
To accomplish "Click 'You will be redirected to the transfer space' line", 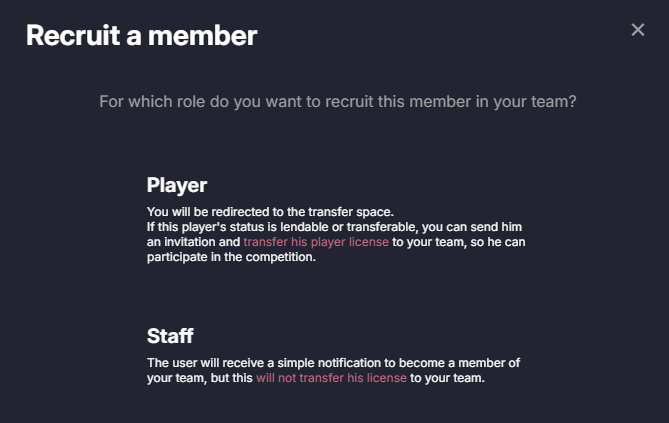I will (x=270, y=212).
